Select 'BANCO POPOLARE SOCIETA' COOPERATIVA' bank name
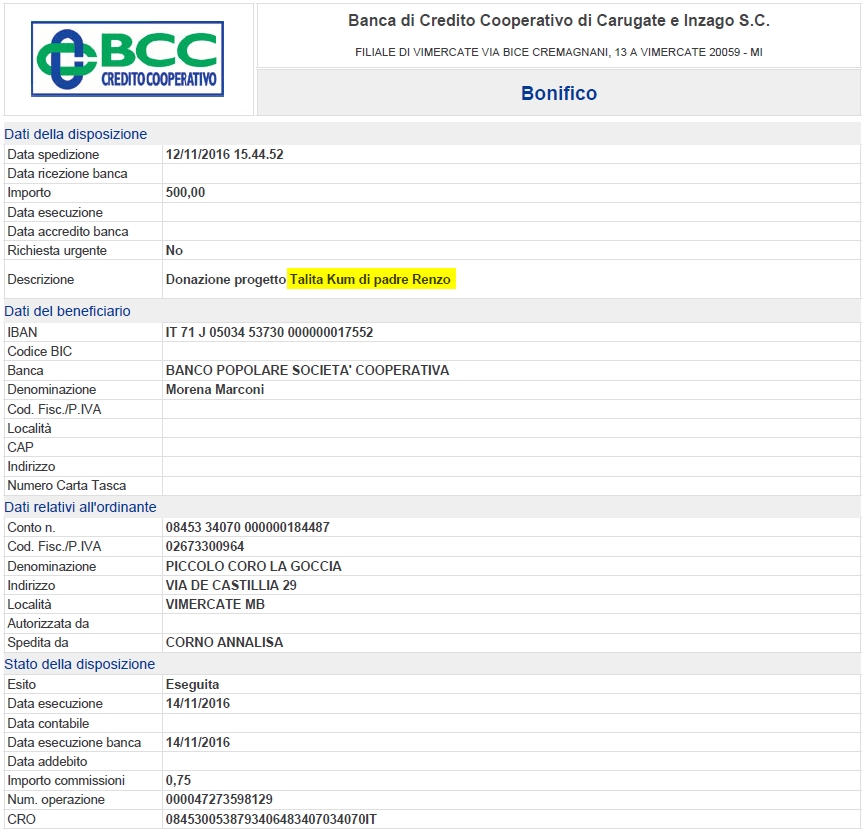 point(308,370)
